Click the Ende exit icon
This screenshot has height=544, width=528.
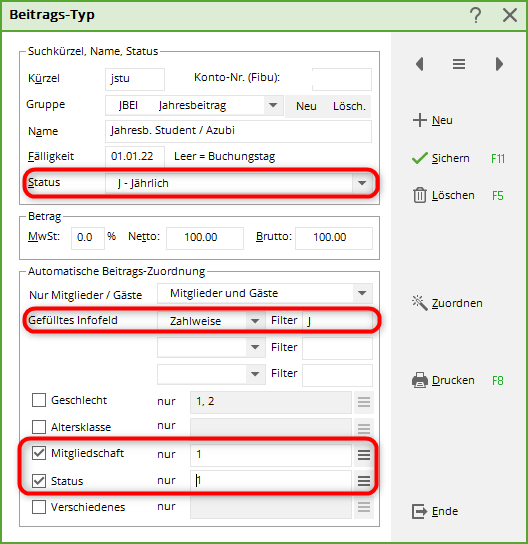click(x=420, y=511)
